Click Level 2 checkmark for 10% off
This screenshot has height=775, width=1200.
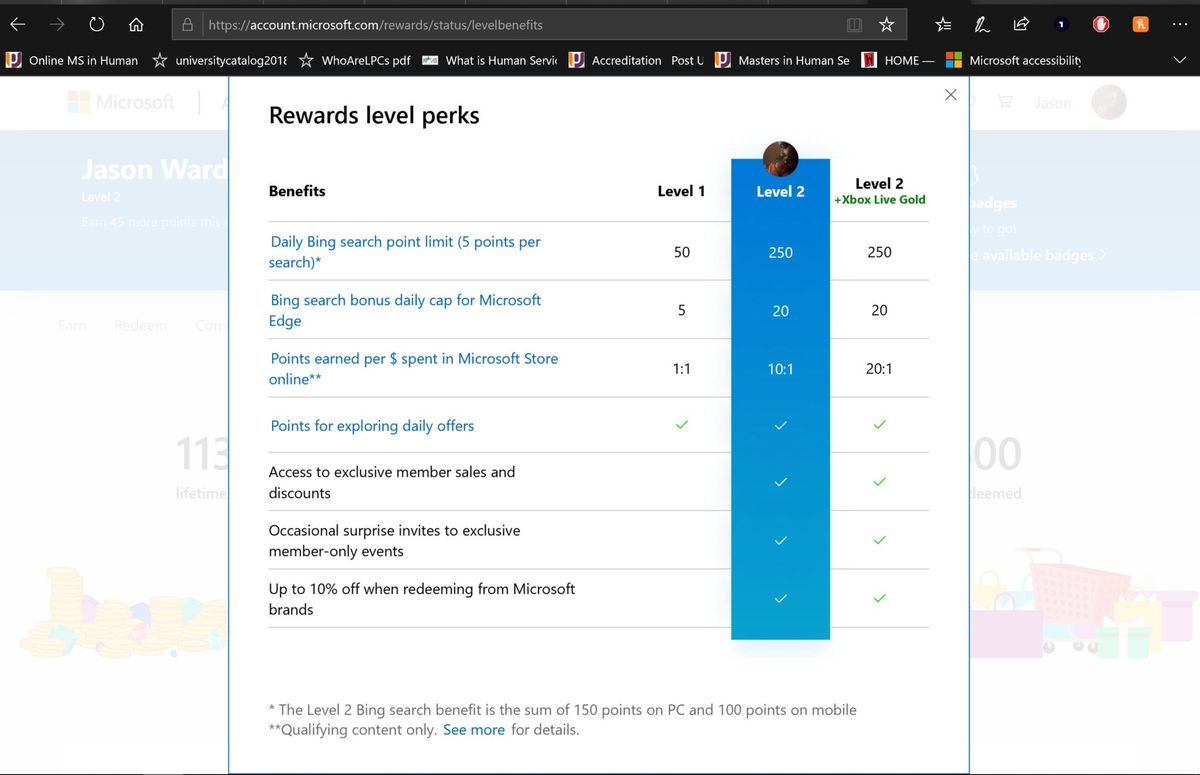781,598
